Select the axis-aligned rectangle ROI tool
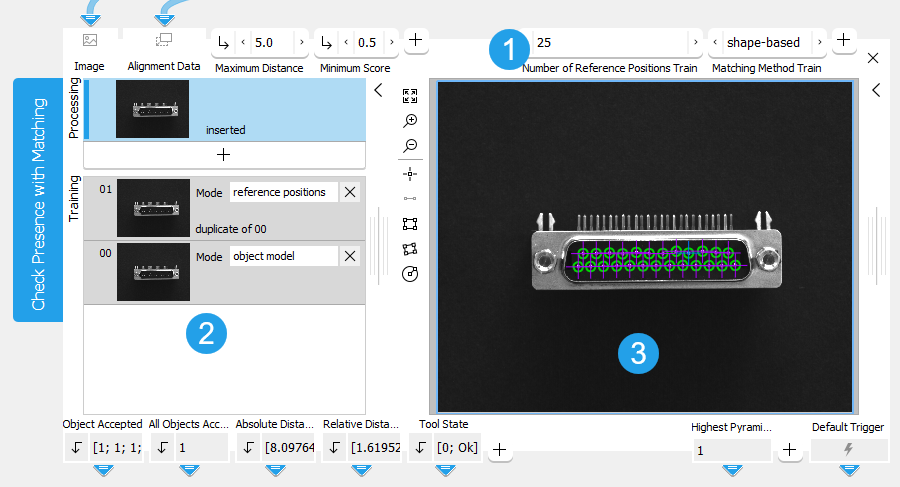The width and height of the screenshot is (900, 487). [x=410, y=223]
